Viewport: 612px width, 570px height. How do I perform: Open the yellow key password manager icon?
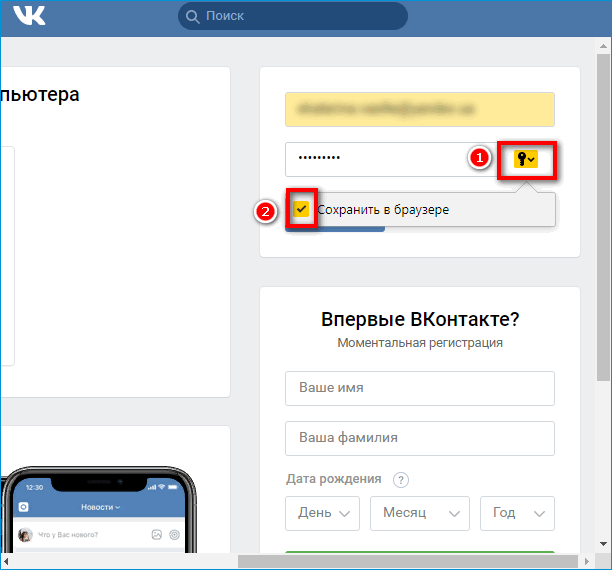526,159
